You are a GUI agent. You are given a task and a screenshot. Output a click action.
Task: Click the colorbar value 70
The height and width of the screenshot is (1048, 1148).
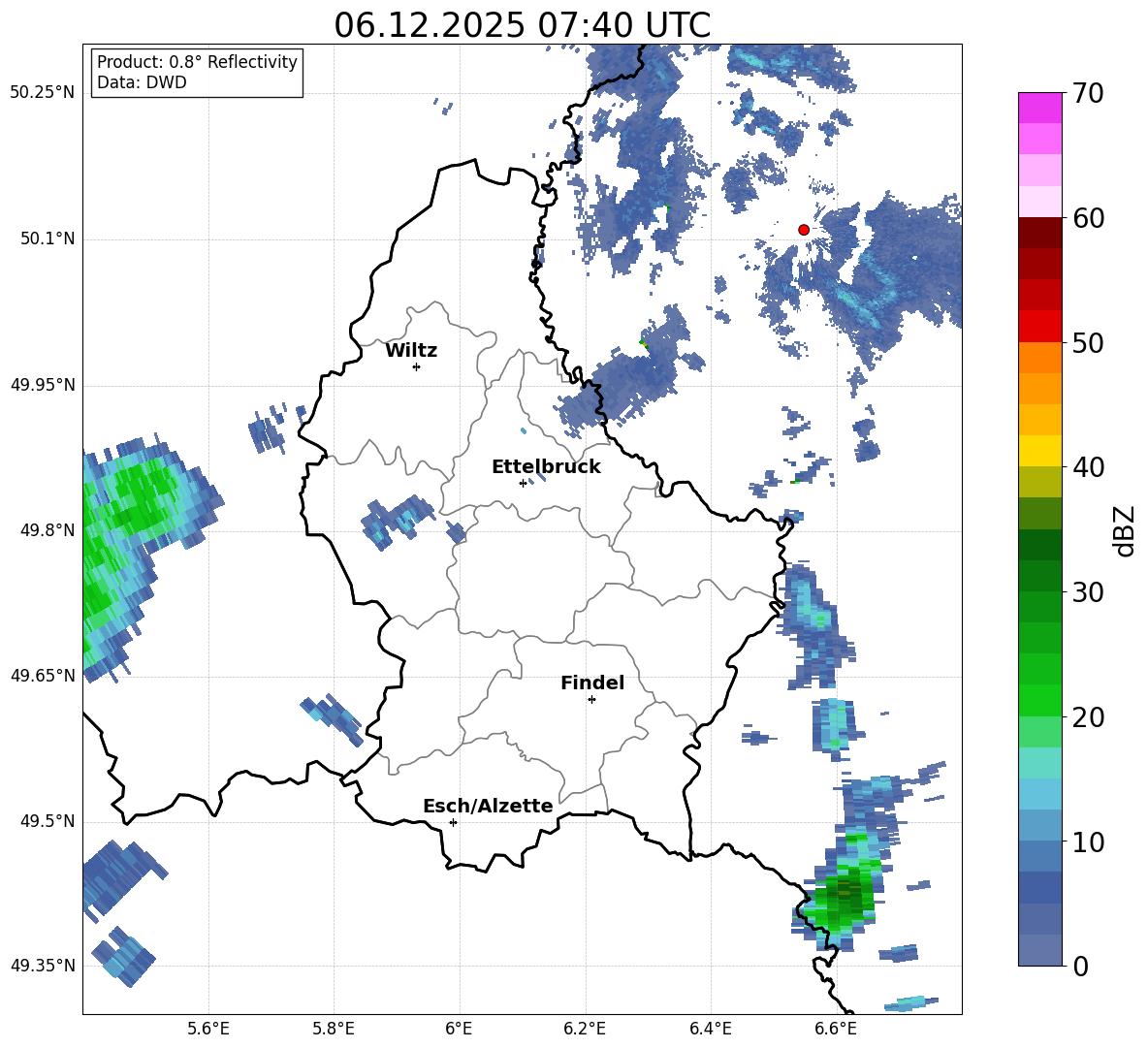tap(1088, 94)
